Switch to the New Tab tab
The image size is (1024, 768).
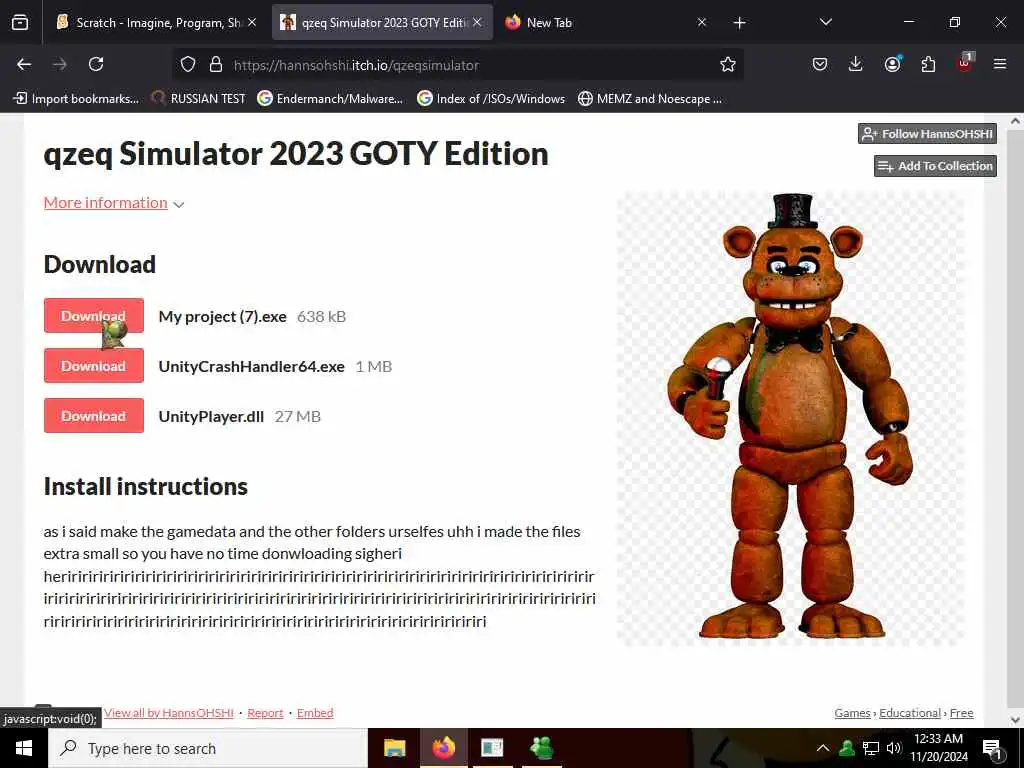[x=606, y=22]
